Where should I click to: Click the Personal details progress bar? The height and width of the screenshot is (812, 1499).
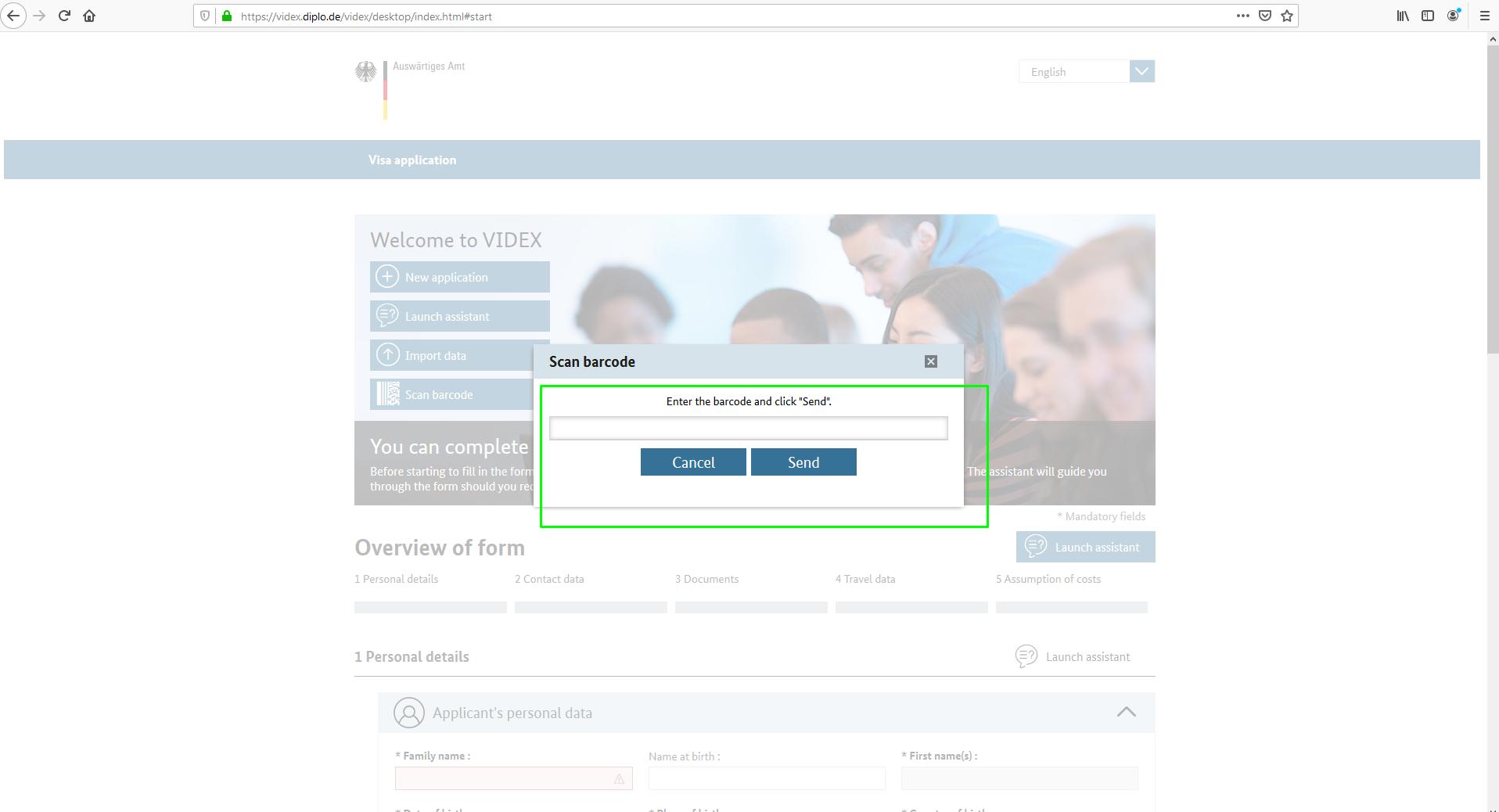(x=430, y=607)
